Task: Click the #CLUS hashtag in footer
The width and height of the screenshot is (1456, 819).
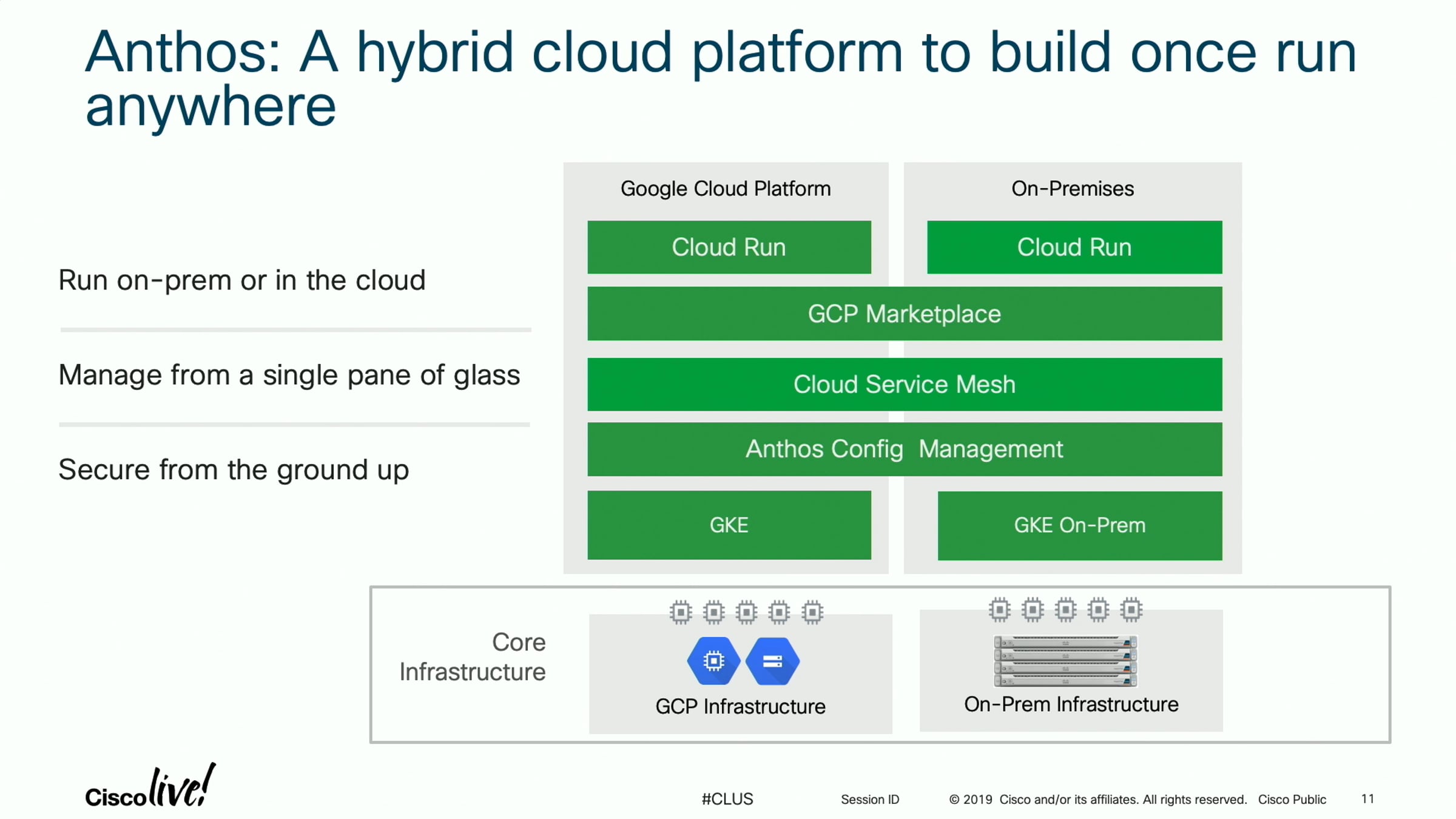Action: (727, 799)
